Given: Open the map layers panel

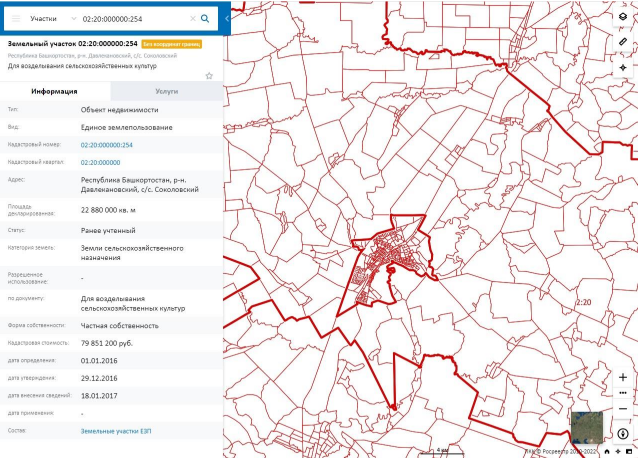Looking at the screenshot, I should [623, 18].
